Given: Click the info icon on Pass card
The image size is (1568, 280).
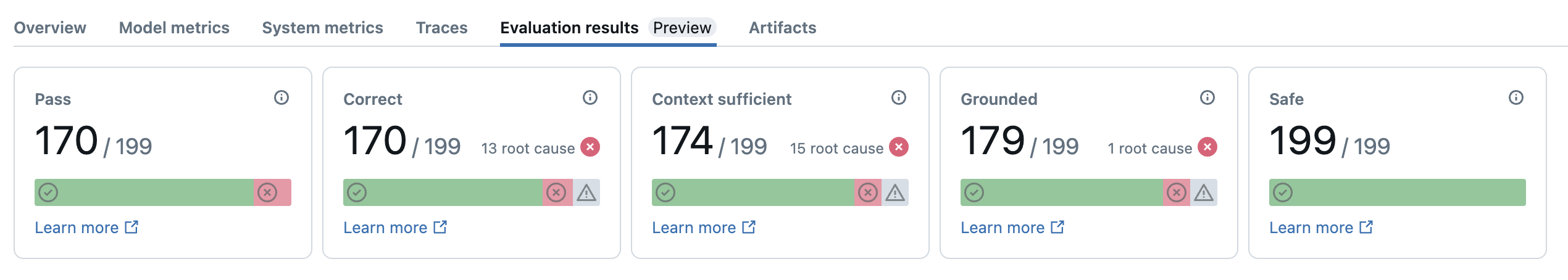Looking at the screenshot, I should (x=281, y=97).
